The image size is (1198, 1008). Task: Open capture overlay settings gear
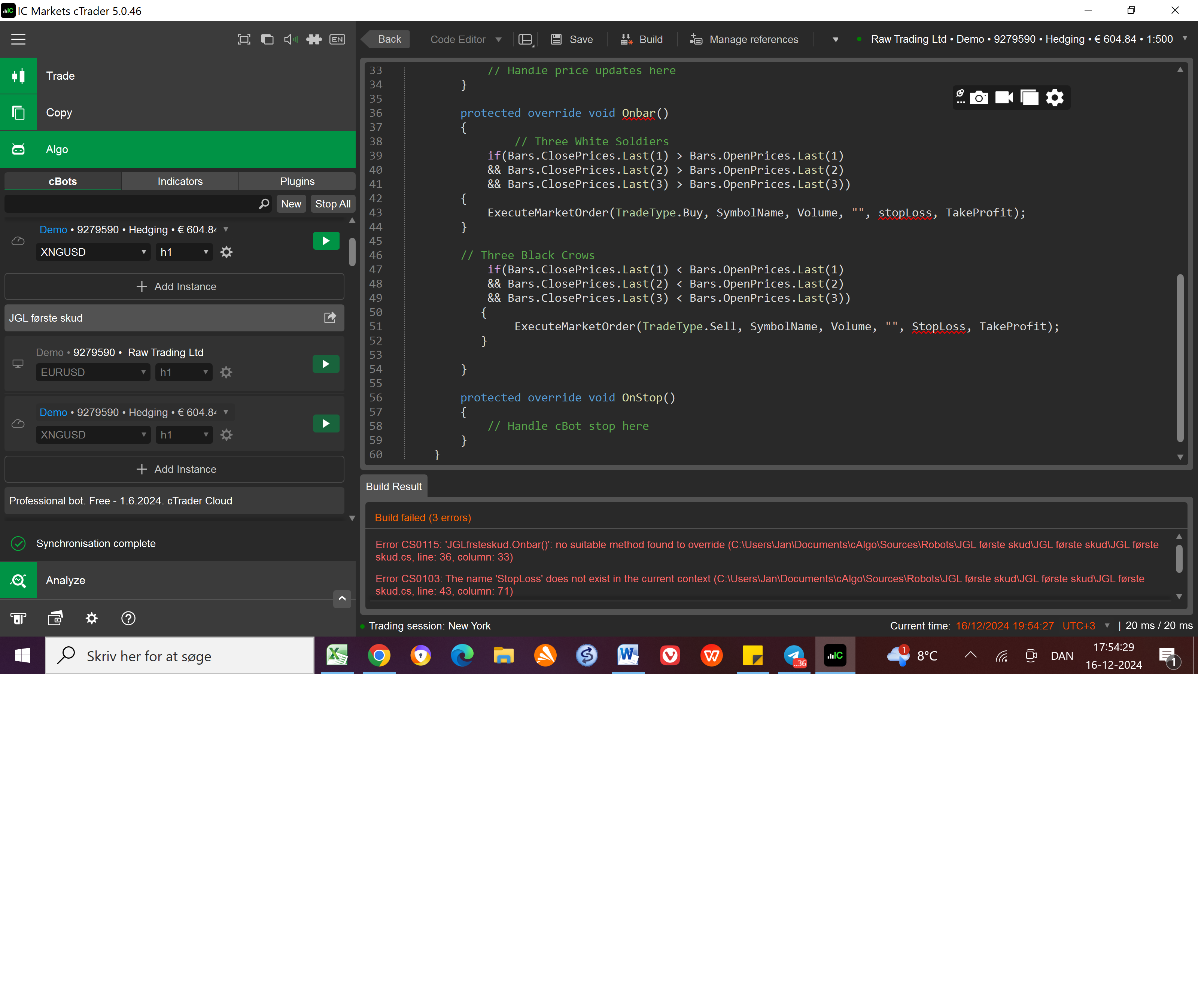(1055, 98)
